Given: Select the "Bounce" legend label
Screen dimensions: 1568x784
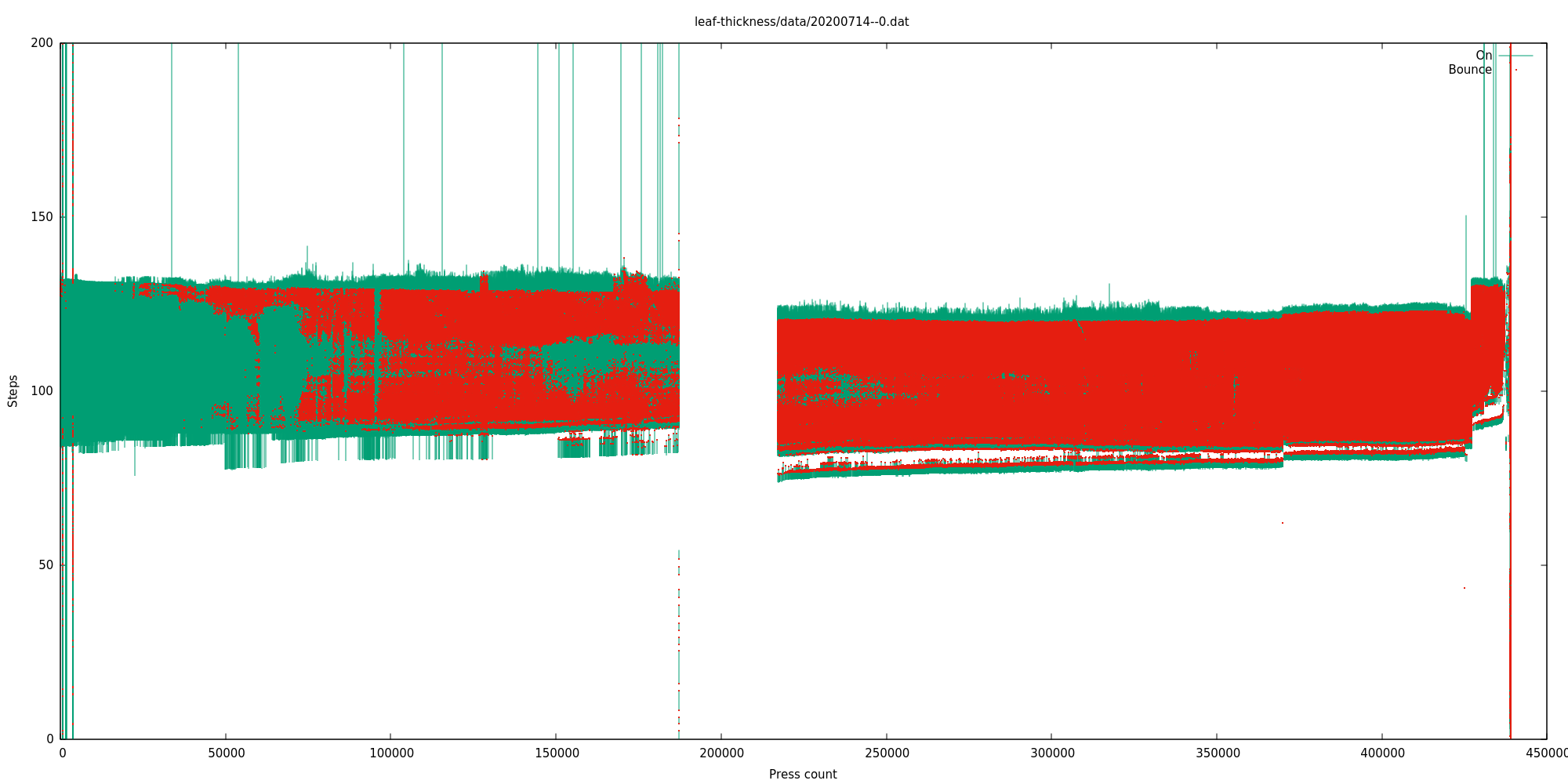Looking at the screenshot, I should point(1469,70).
